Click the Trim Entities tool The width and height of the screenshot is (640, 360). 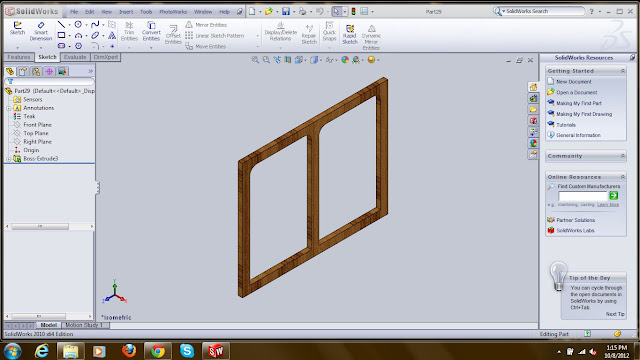pyautogui.click(x=129, y=31)
